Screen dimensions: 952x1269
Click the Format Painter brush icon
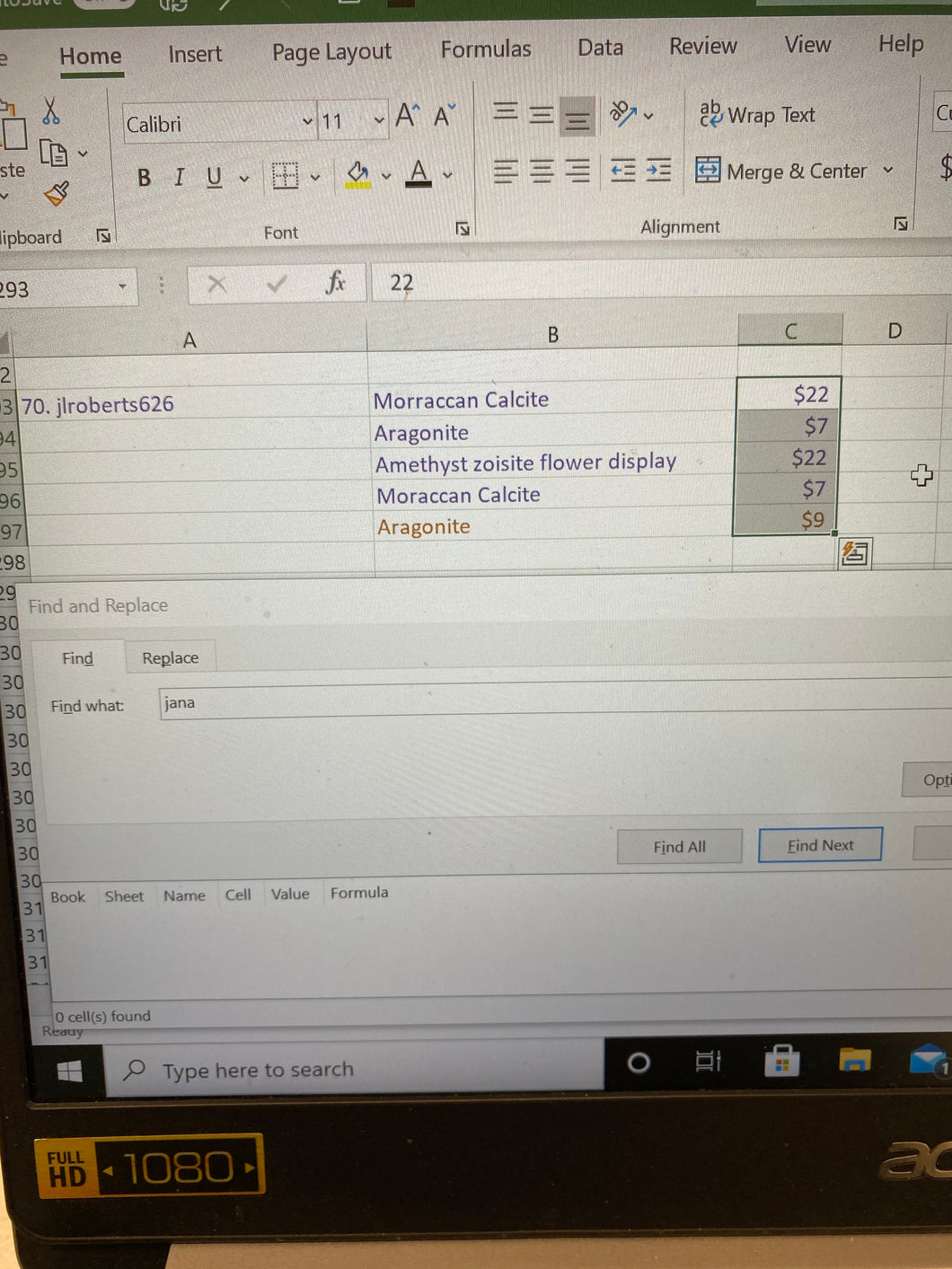[57, 192]
